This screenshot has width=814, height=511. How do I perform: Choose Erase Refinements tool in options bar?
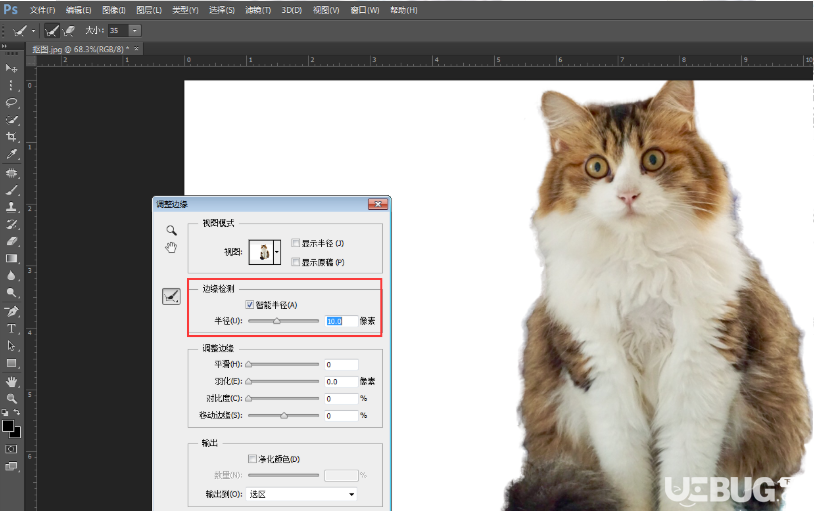pos(69,31)
